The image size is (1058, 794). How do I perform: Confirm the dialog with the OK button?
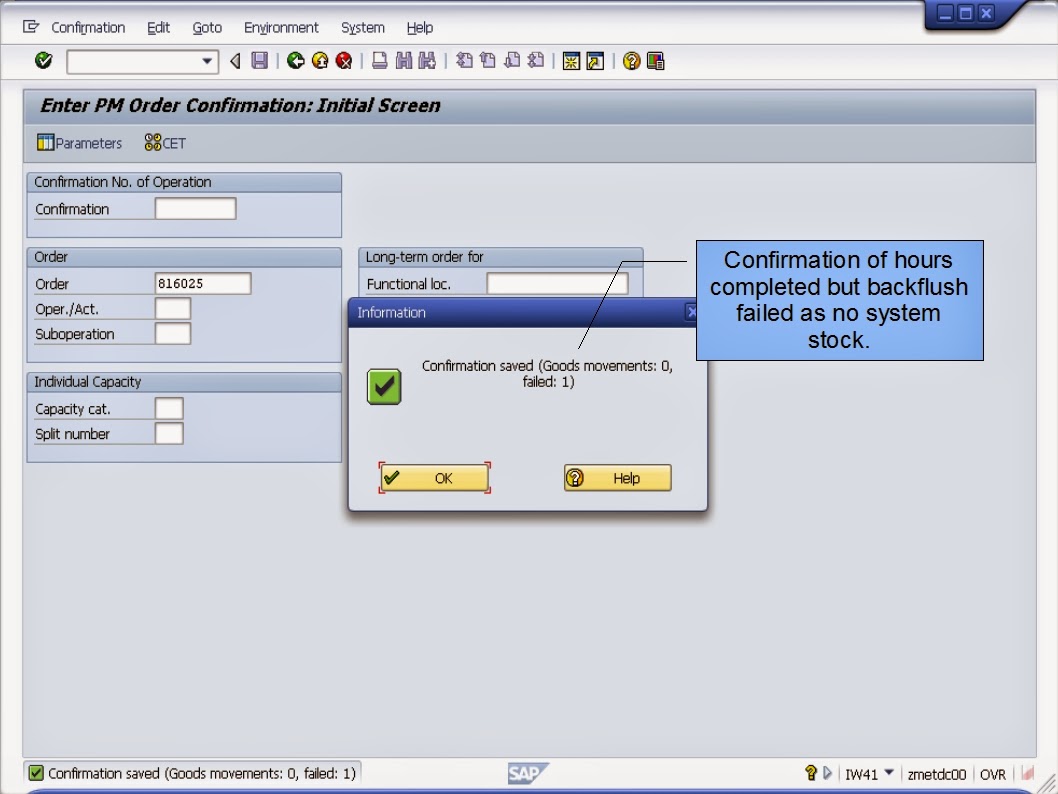coord(437,477)
